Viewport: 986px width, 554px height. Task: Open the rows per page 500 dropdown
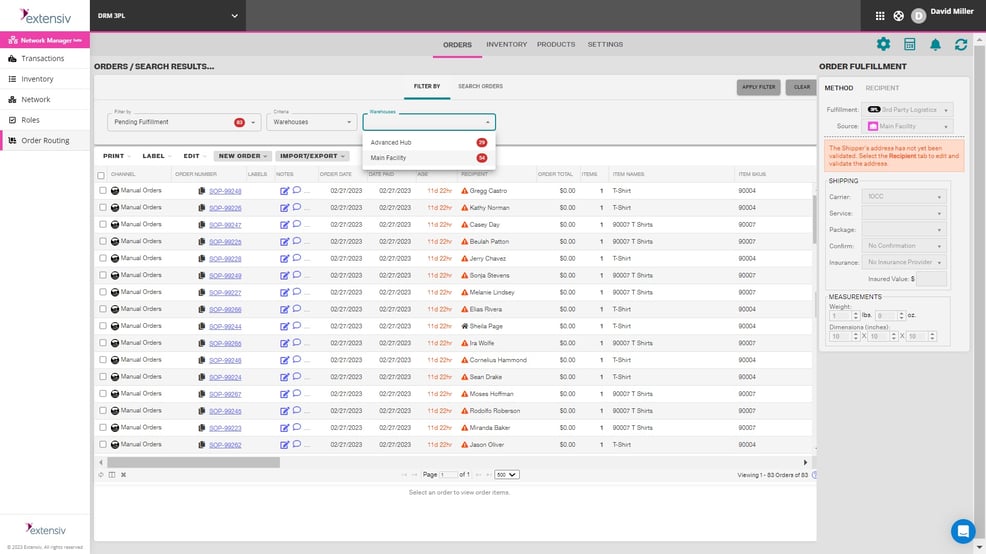click(506, 475)
